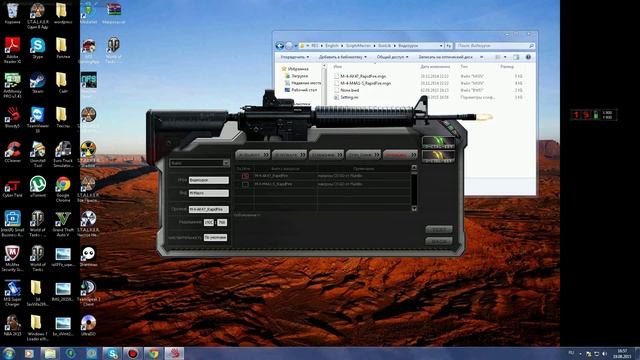Open Cyber Tank desktop shortcut
This screenshot has height=360, width=640.
[x=12, y=187]
